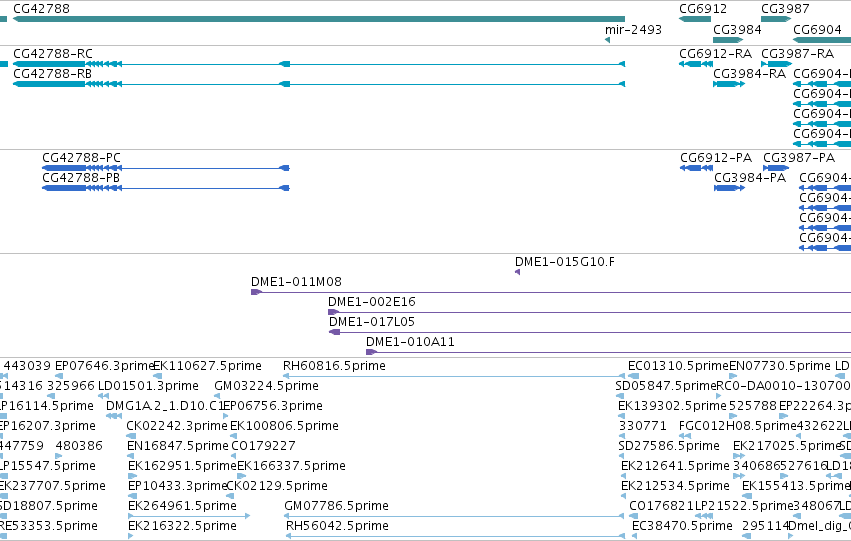The image size is (851, 541).
Task: Click the 295114 EST label
Action: (x=765, y=526)
